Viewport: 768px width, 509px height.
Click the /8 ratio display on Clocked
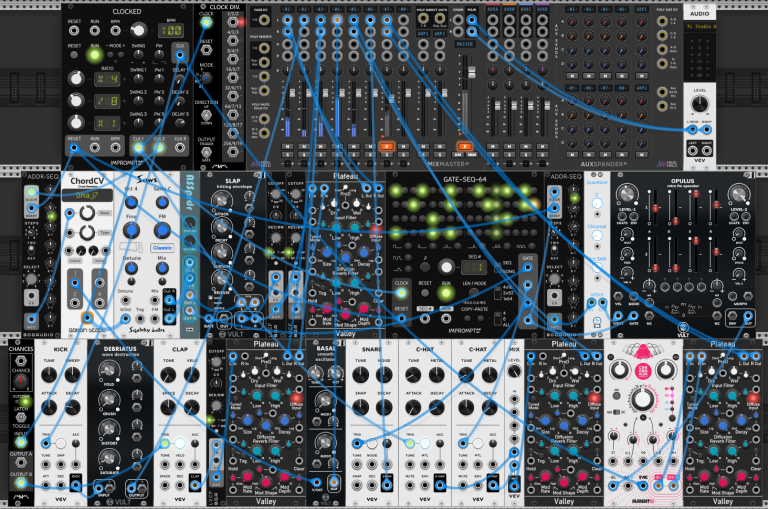point(107,101)
